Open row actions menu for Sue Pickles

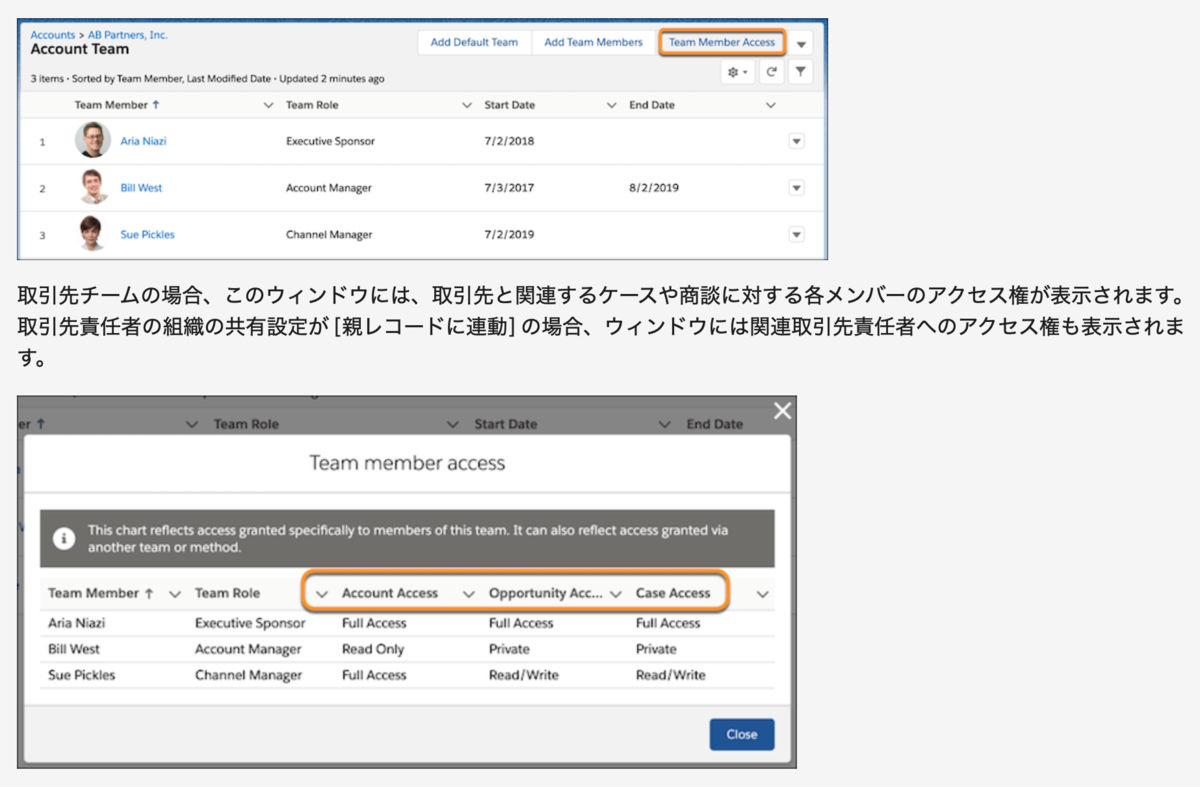point(797,234)
